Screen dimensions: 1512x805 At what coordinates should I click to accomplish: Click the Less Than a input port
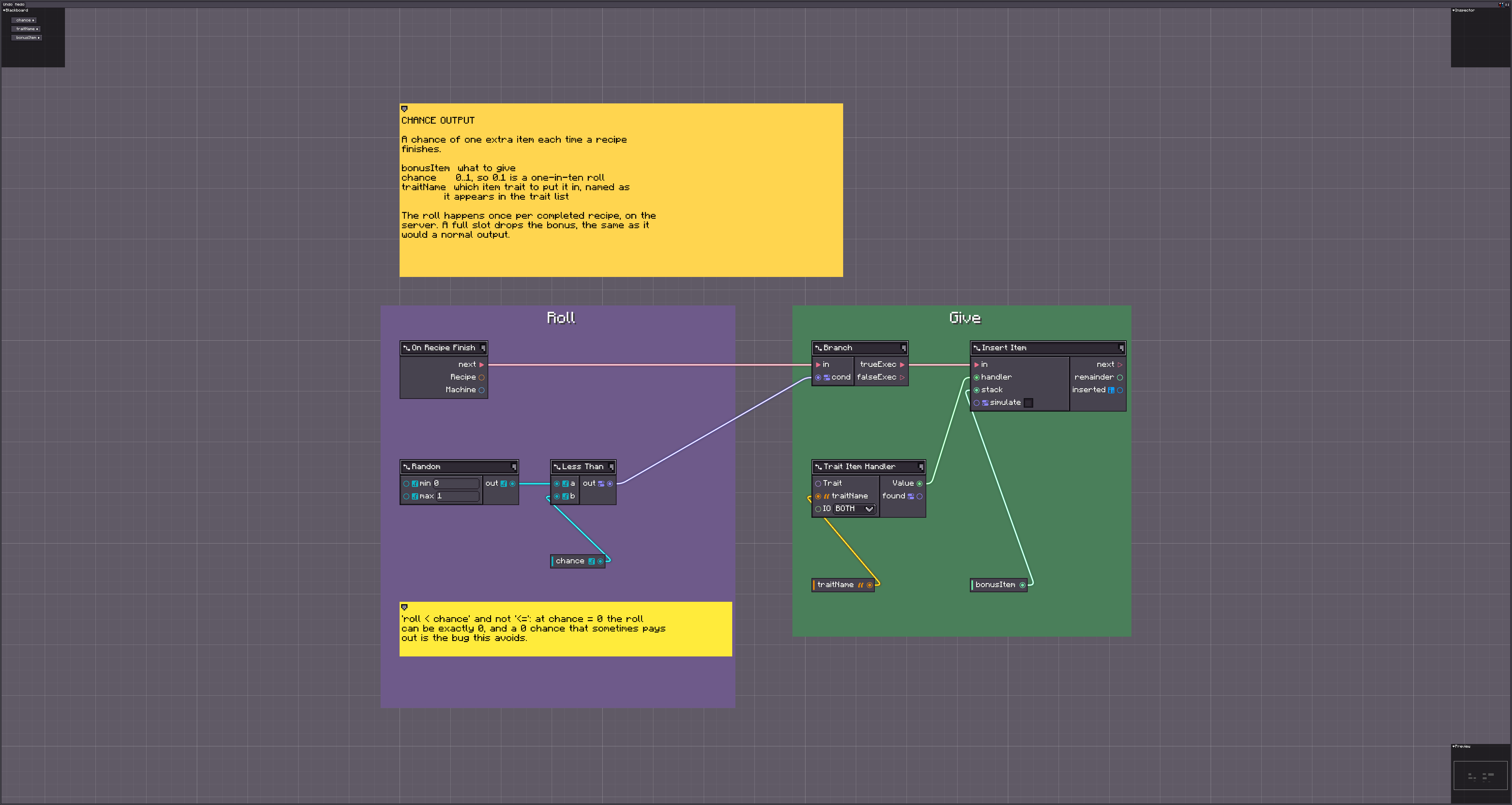556,484
